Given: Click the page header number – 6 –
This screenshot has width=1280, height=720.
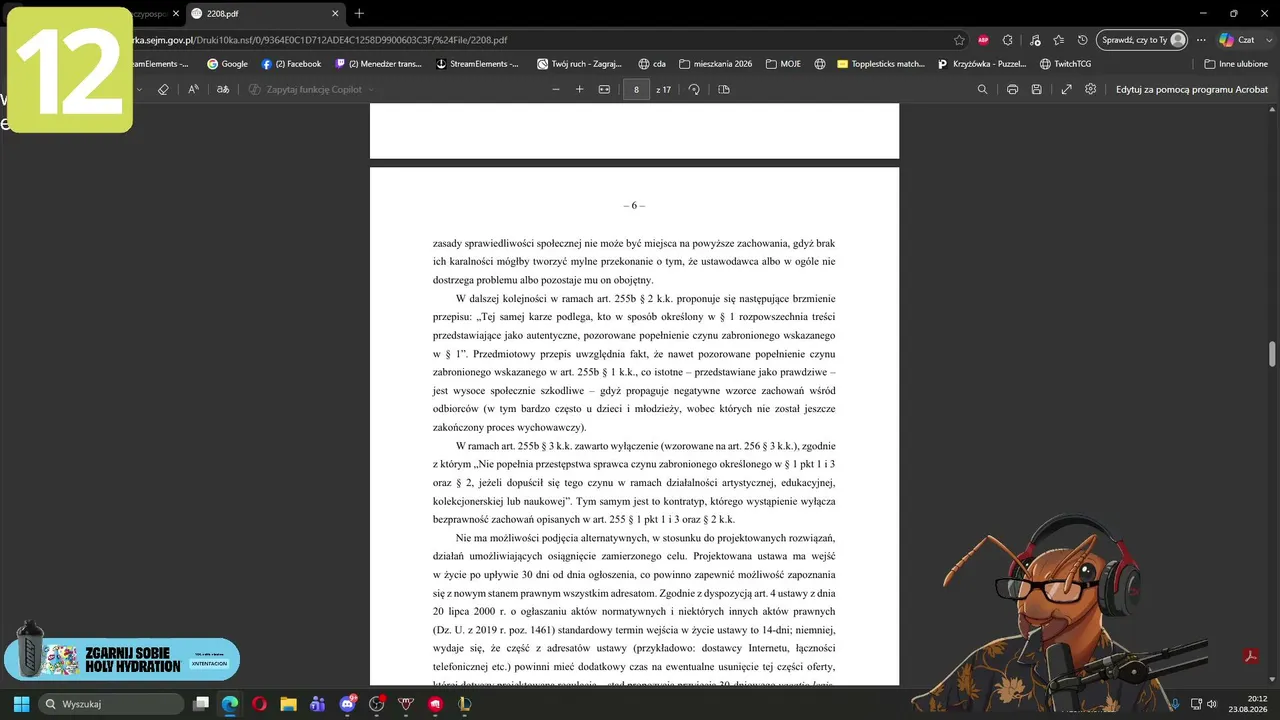Looking at the screenshot, I should 634,205.
